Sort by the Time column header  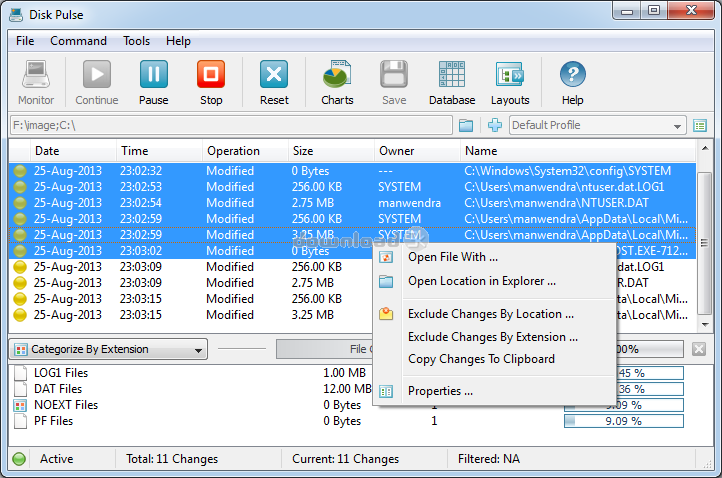point(159,151)
